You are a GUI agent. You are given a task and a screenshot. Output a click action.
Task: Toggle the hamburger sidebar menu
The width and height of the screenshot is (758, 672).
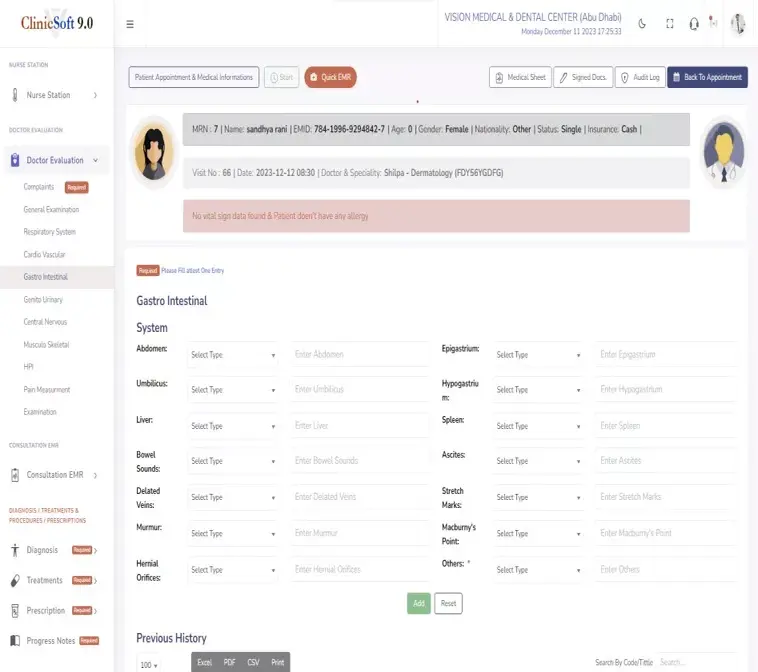tap(130, 24)
